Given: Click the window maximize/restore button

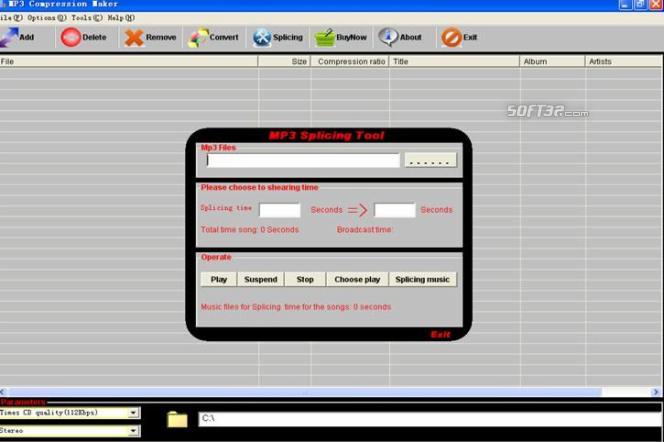Looking at the screenshot, I should 640,4.
